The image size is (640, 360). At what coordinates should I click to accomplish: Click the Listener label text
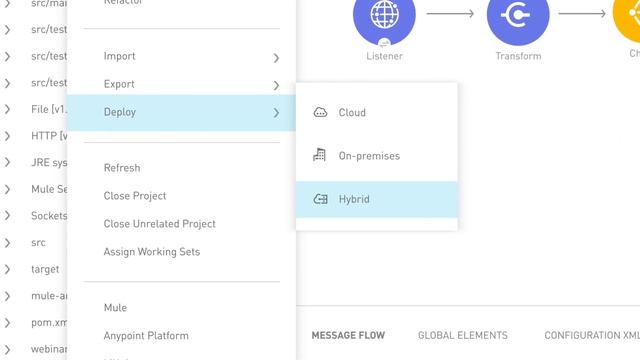tap(384, 56)
